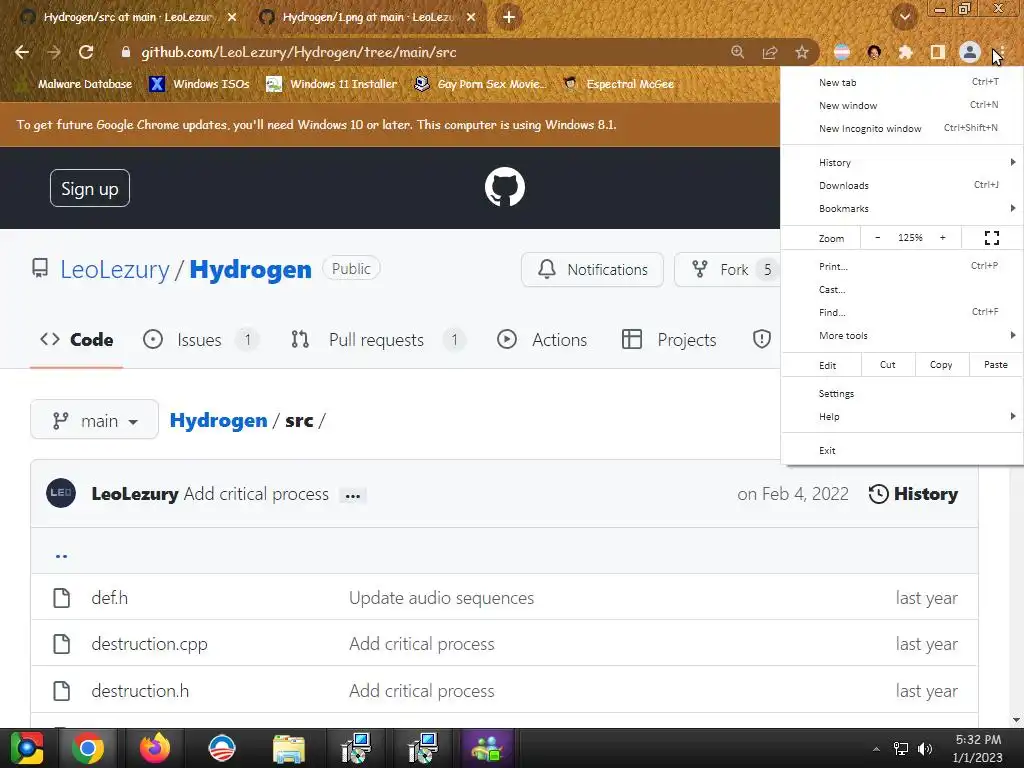The width and height of the screenshot is (1024, 768).
Task: Click the History clock icon for commits
Action: pos(878,494)
